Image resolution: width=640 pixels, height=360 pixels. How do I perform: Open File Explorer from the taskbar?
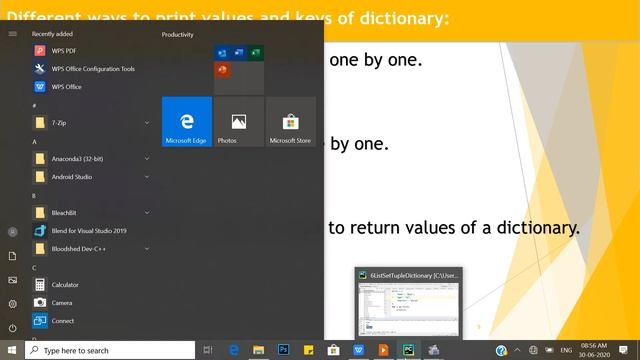pyautogui.click(x=258, y=350)
